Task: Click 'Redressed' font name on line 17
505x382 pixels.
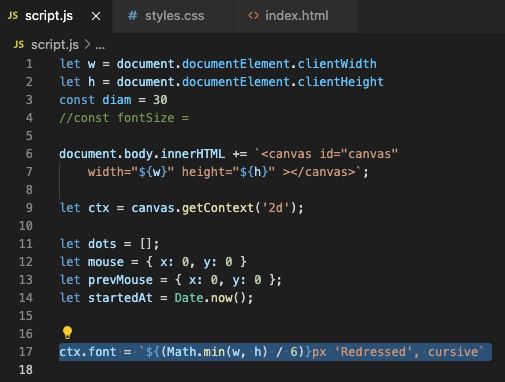Action: [x=374, y=352]
